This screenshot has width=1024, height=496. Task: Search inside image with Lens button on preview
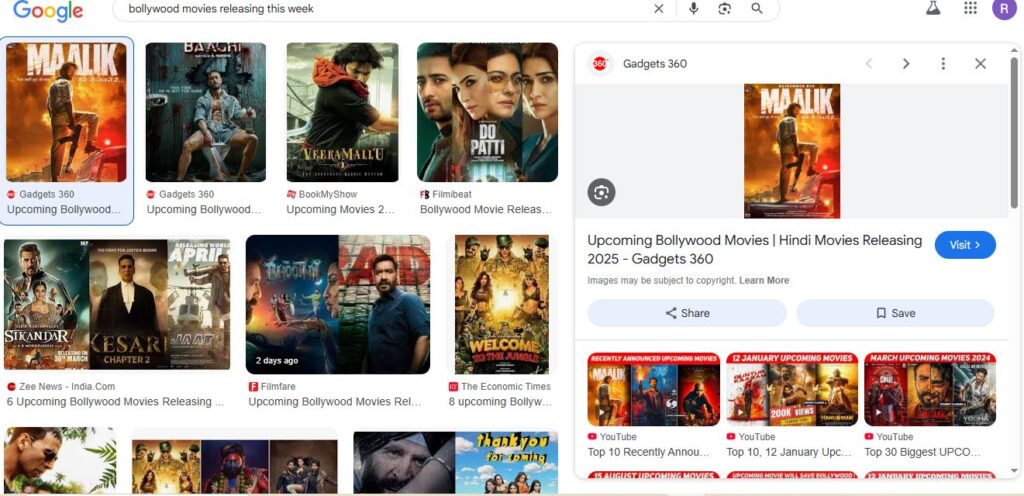tap(601, 192)
